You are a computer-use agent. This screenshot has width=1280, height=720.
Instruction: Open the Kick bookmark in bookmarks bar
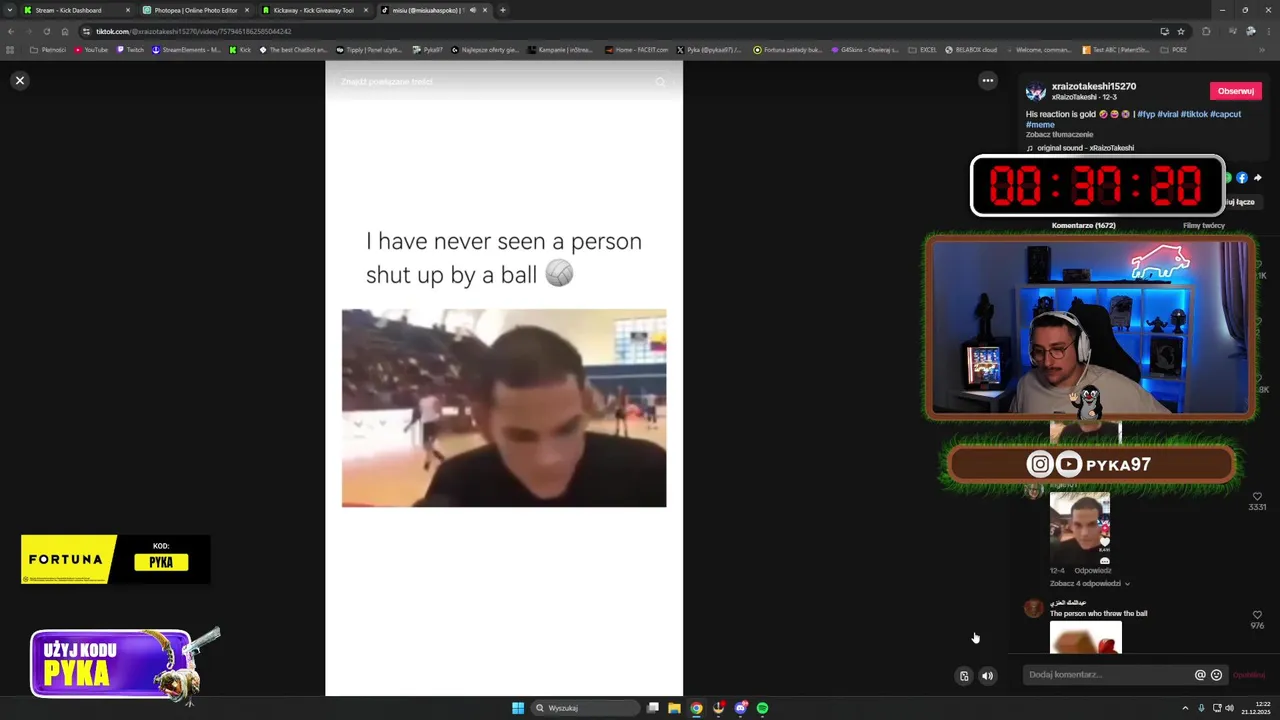[x=240, y=49]
